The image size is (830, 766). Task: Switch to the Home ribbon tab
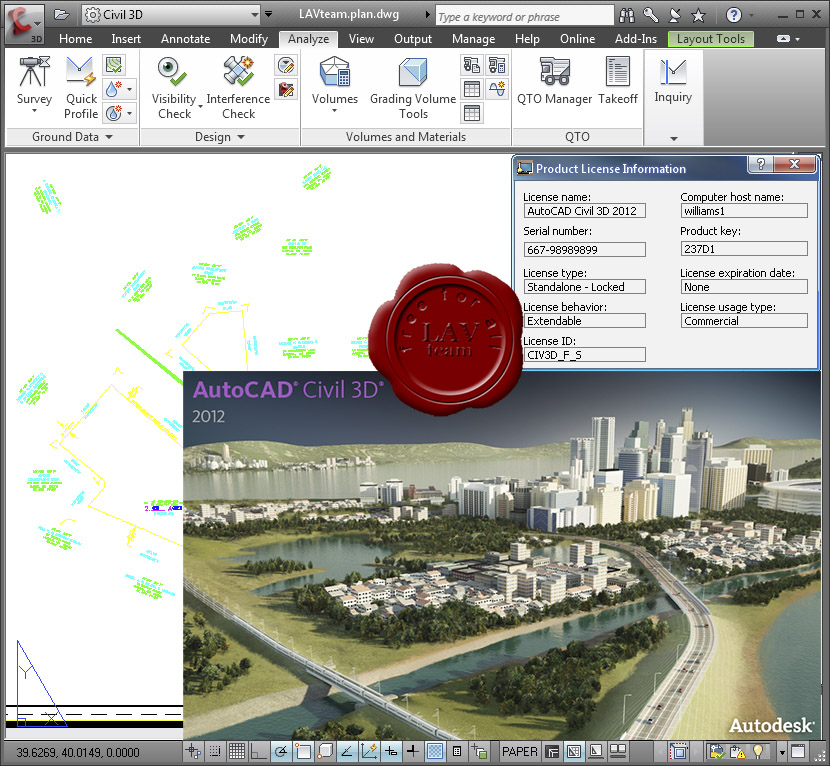tap(75, 39)
